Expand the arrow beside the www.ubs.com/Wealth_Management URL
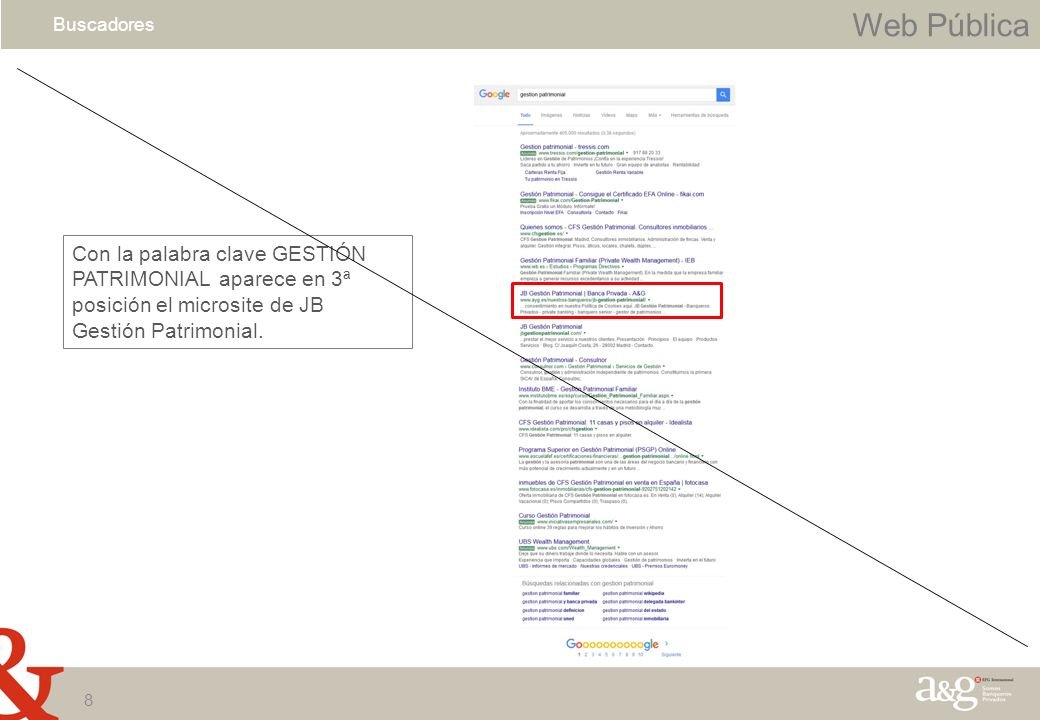This screenshot has height=720, width=1040. (x=619, y=548)
